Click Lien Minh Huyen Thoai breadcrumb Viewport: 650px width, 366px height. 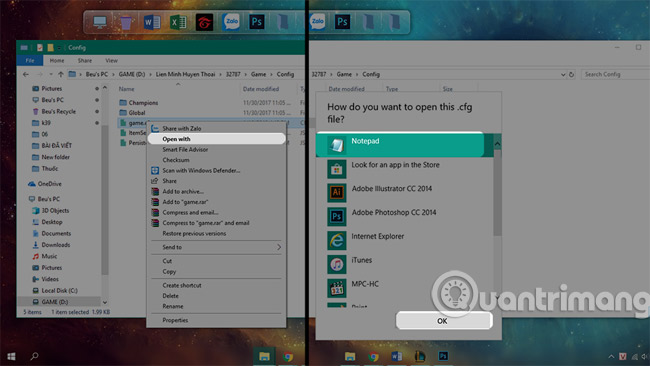[185, 75]
